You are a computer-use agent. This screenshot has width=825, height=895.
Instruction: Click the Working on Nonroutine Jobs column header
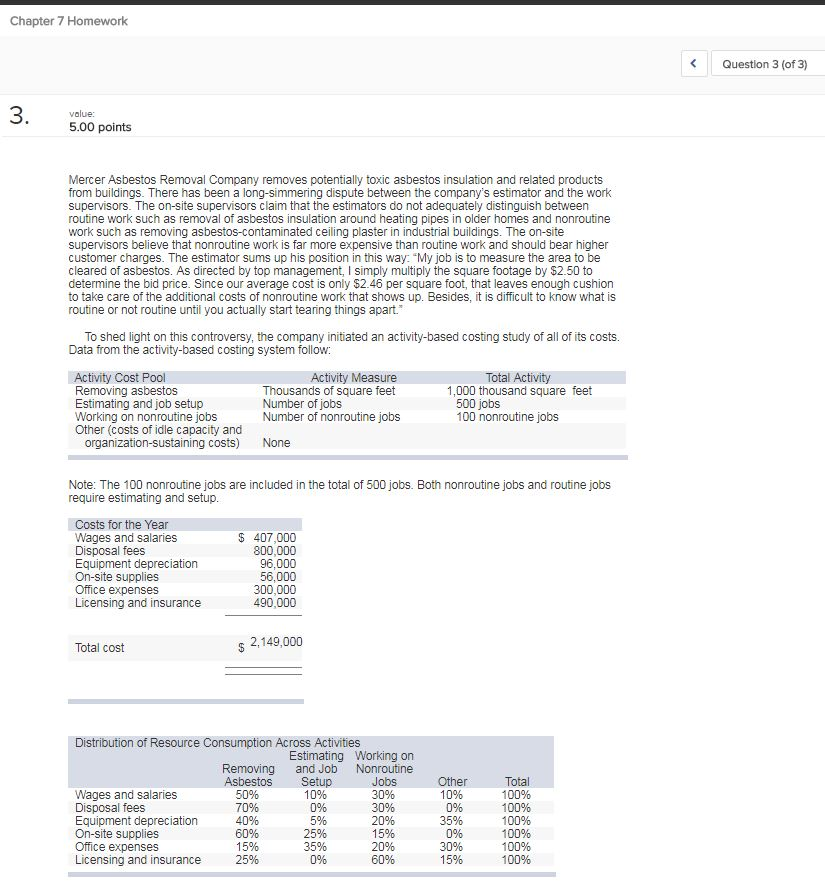(x=384, y=769)
